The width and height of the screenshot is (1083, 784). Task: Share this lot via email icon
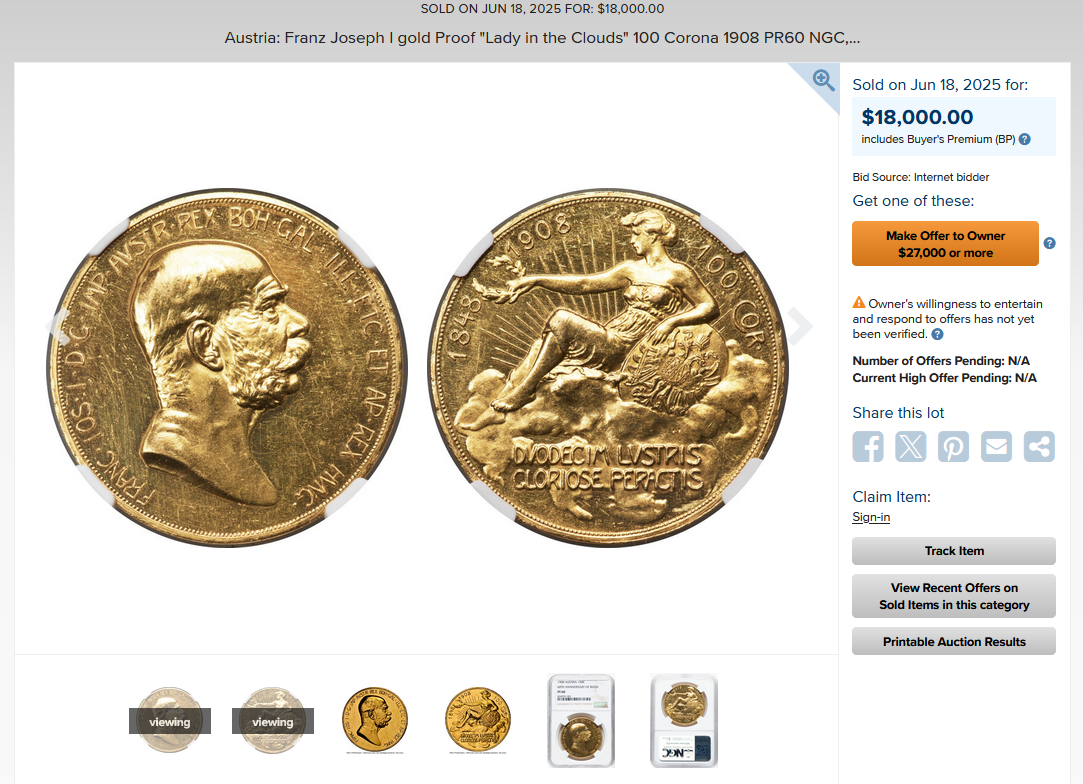996,446
